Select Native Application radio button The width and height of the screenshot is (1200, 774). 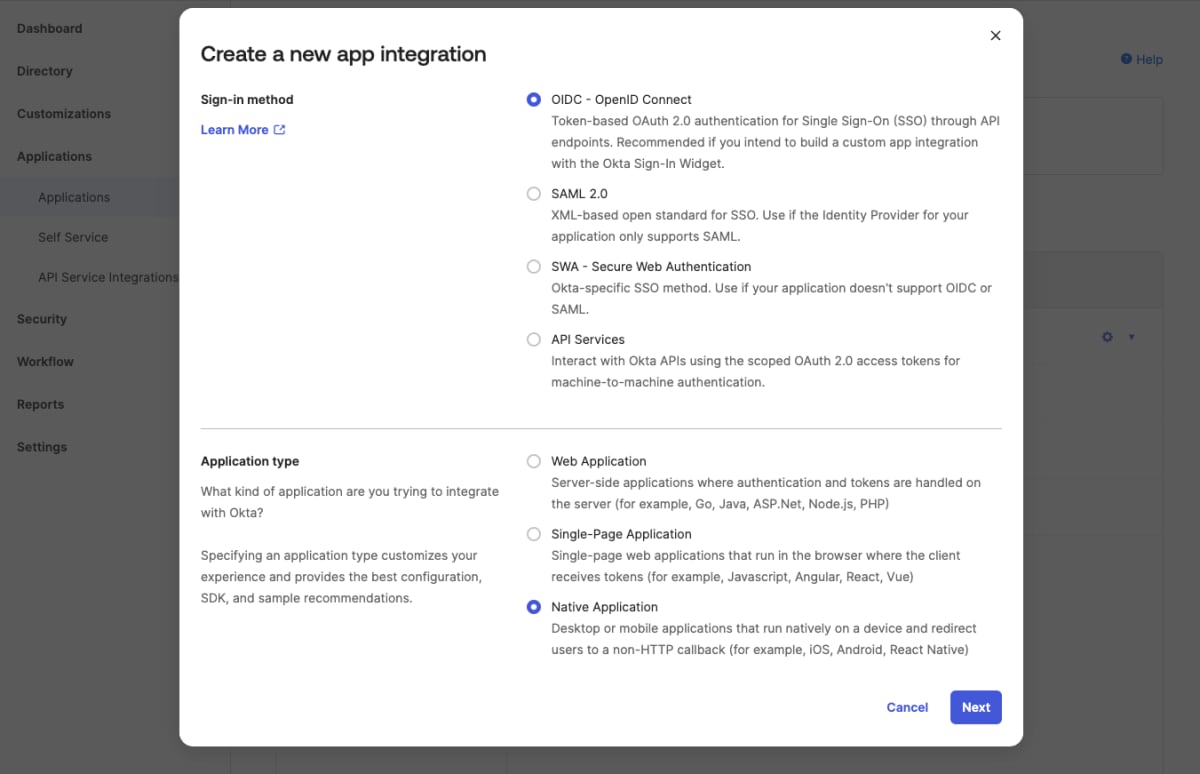[x=534, y=608]
